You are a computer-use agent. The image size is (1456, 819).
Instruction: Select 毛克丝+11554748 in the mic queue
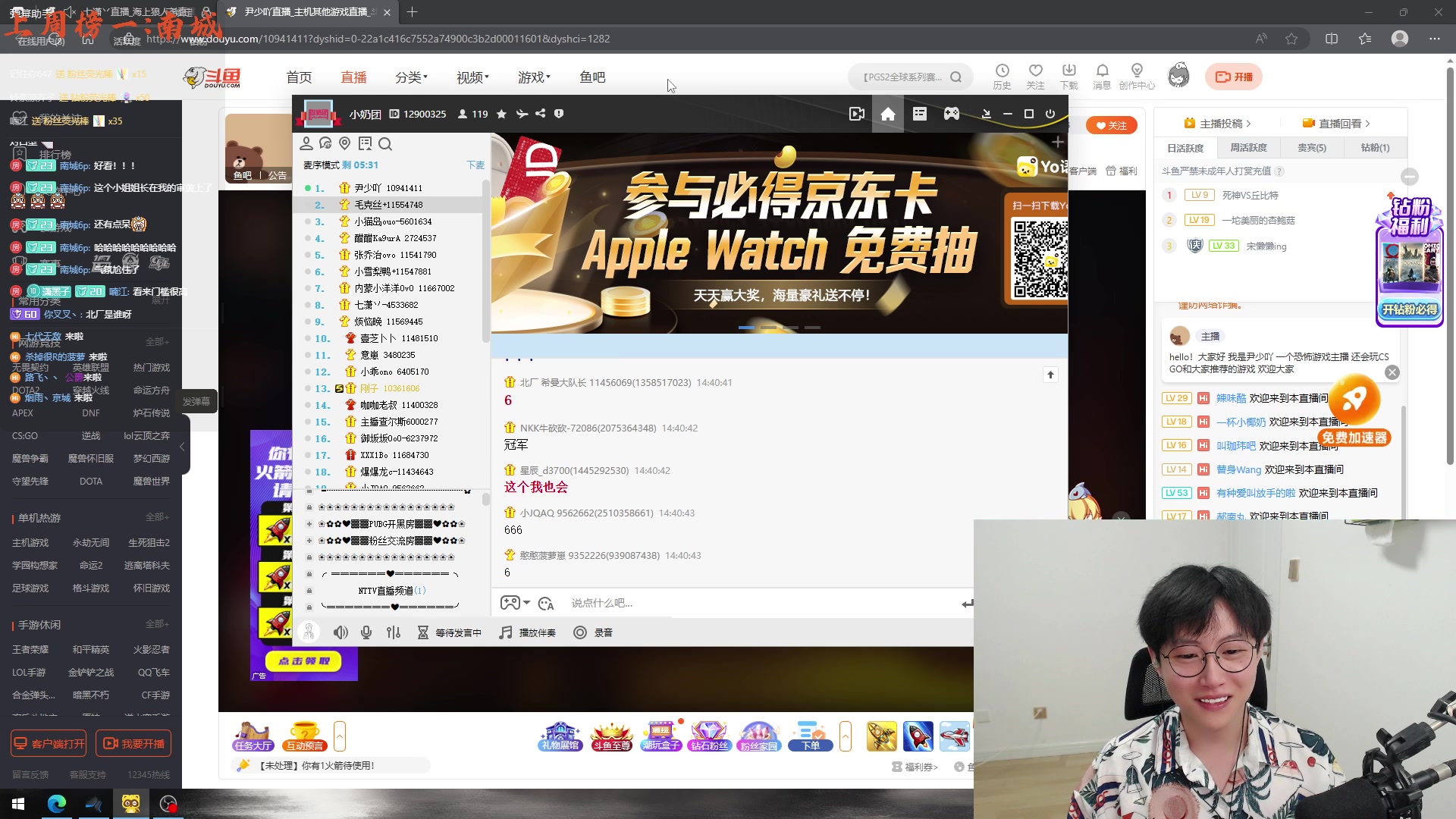[388, 205]
